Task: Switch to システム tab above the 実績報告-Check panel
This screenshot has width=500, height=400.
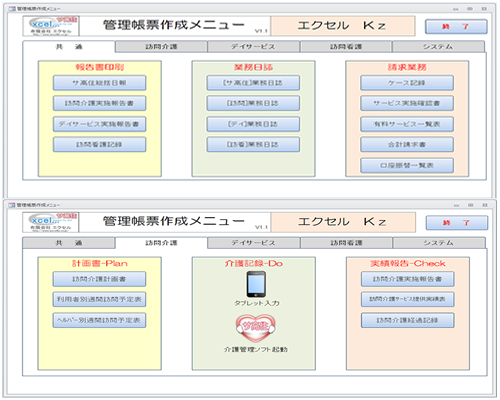Action: coord(439,243)
